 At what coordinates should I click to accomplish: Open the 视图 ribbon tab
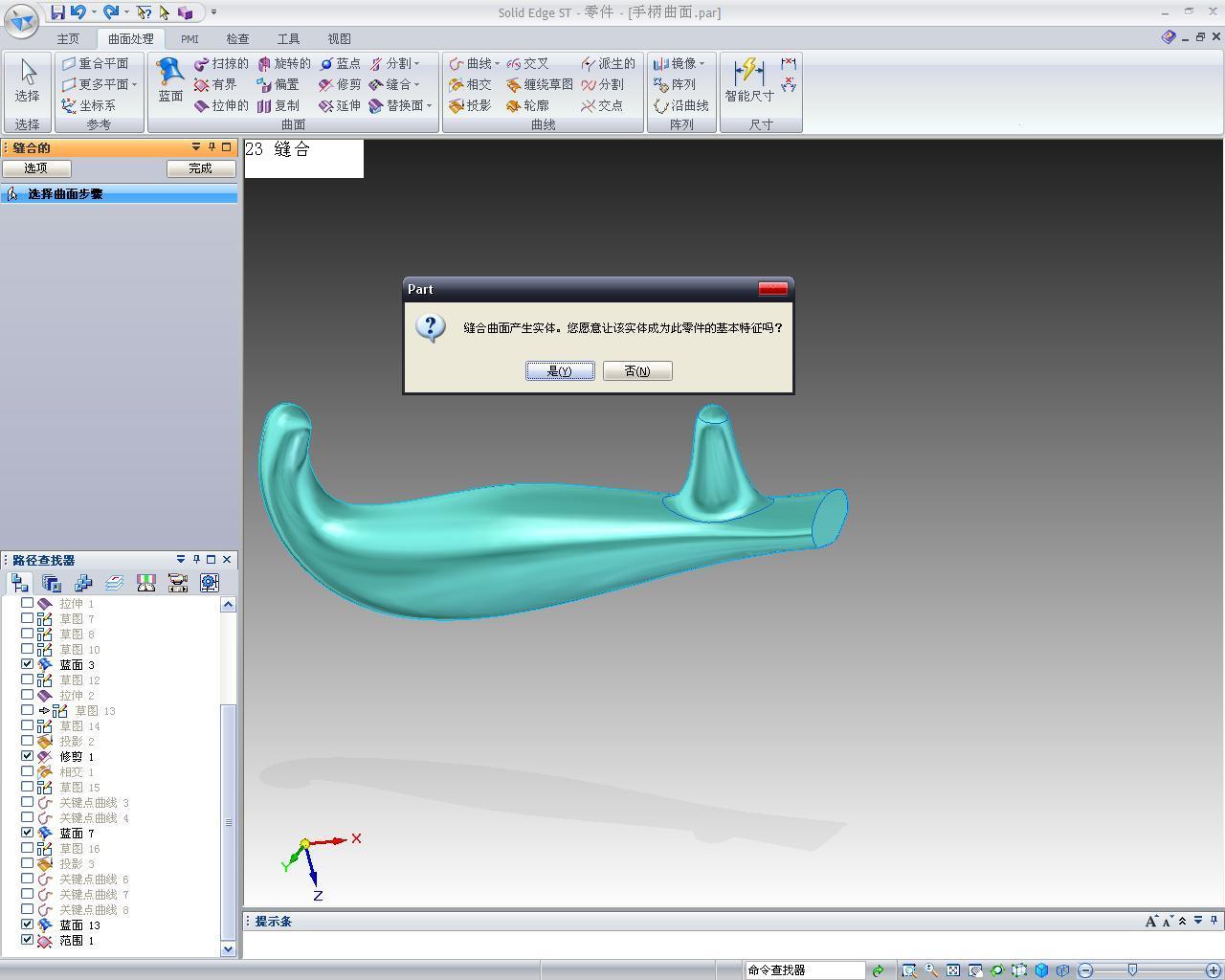(x=339, y=39)
